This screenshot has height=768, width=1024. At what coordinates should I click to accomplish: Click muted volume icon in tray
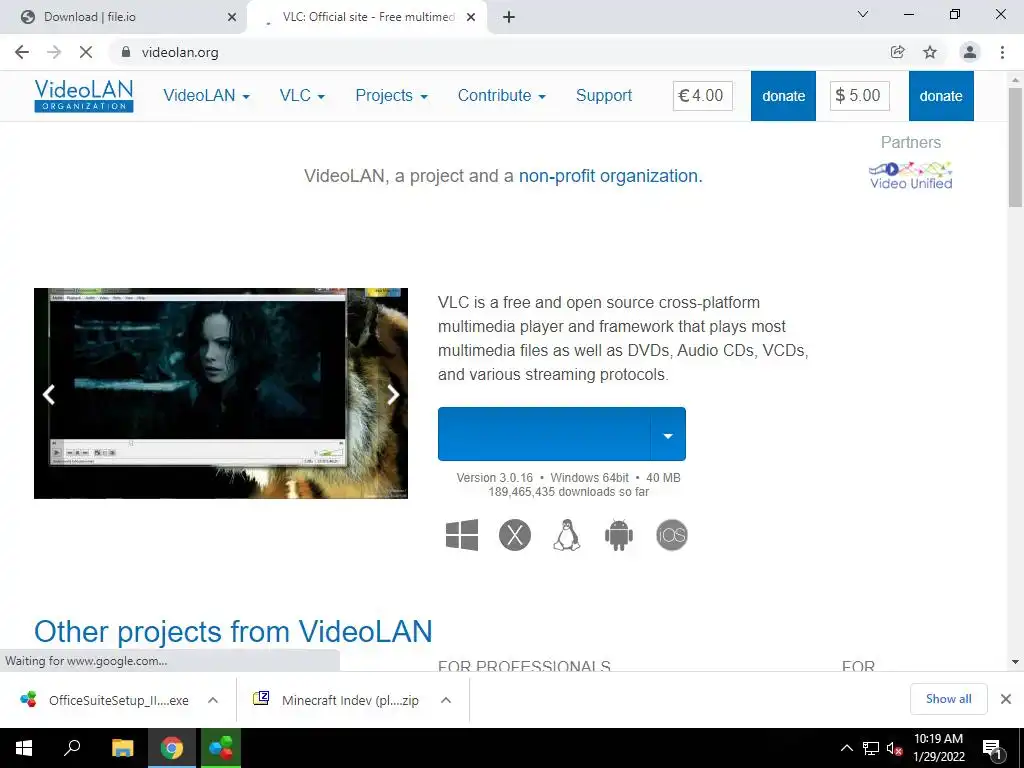[x=894, y=748]
